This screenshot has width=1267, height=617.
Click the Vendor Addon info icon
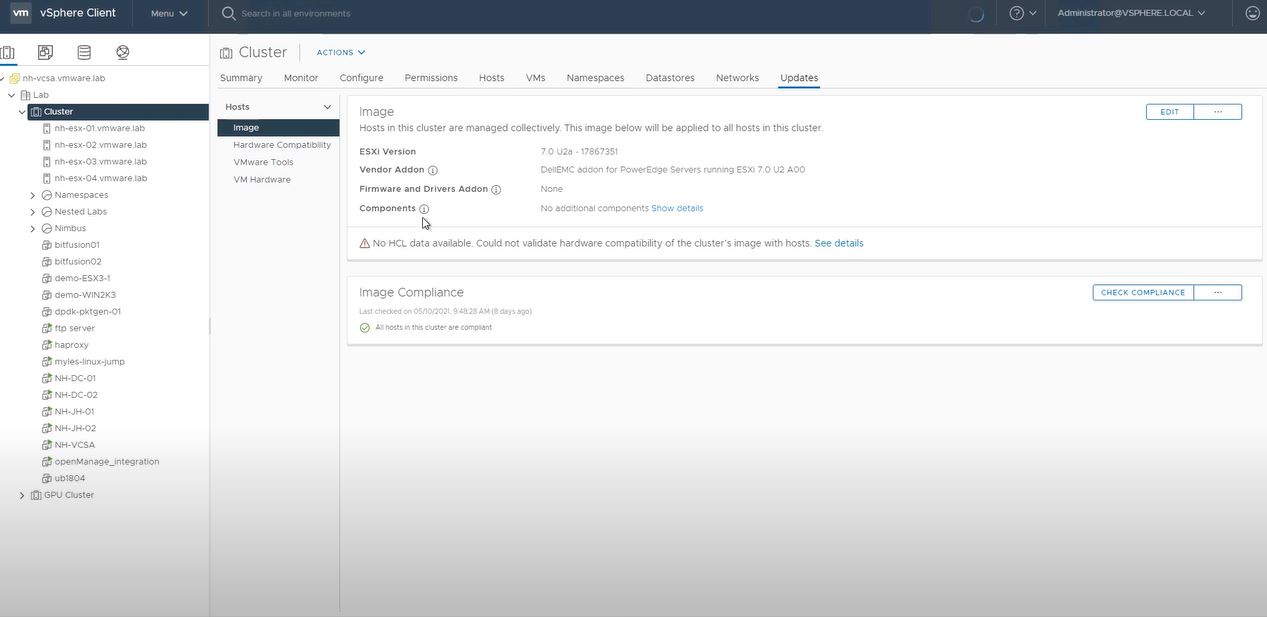(432, 170)
